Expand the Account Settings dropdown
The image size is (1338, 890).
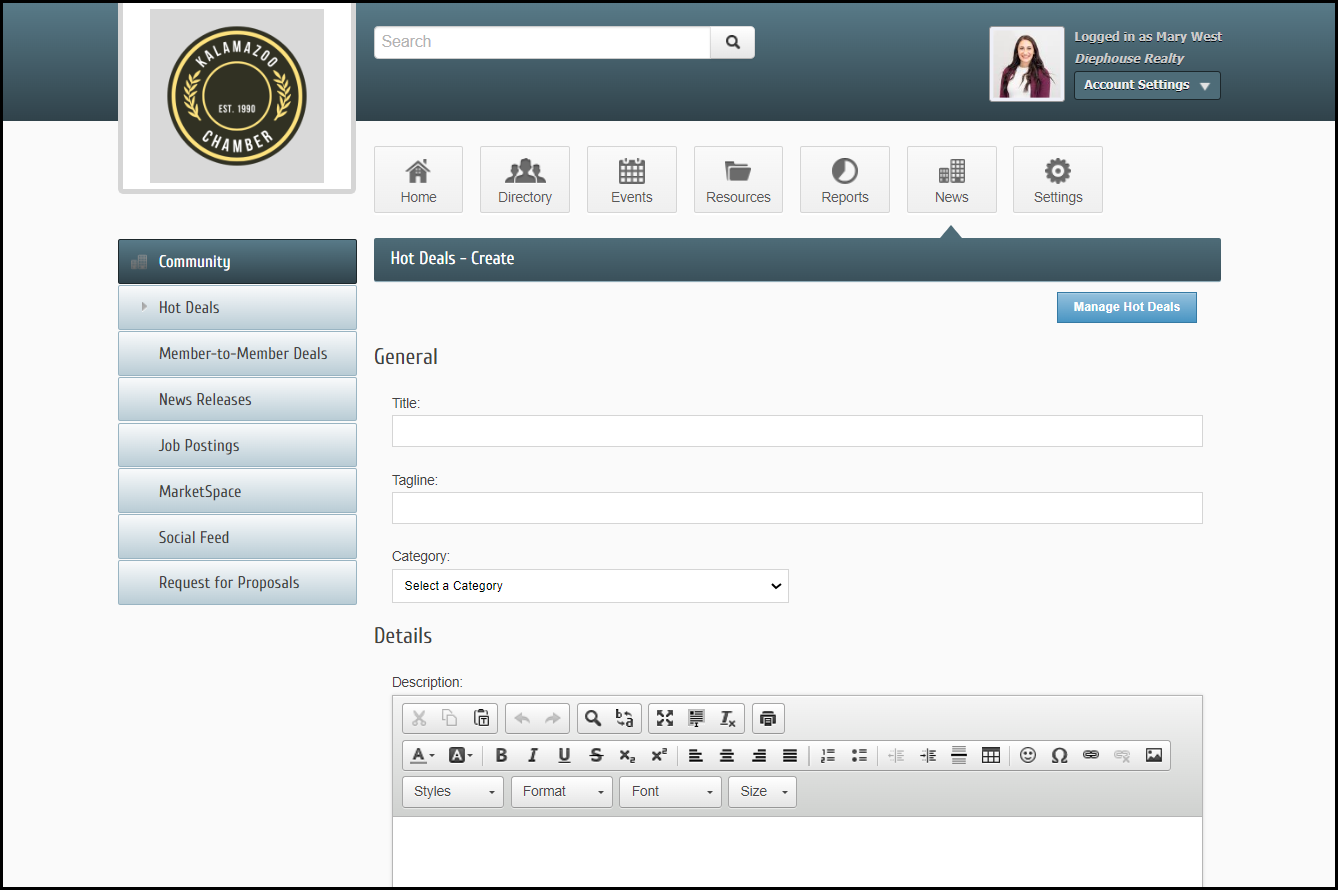[x=1147, y=85]
